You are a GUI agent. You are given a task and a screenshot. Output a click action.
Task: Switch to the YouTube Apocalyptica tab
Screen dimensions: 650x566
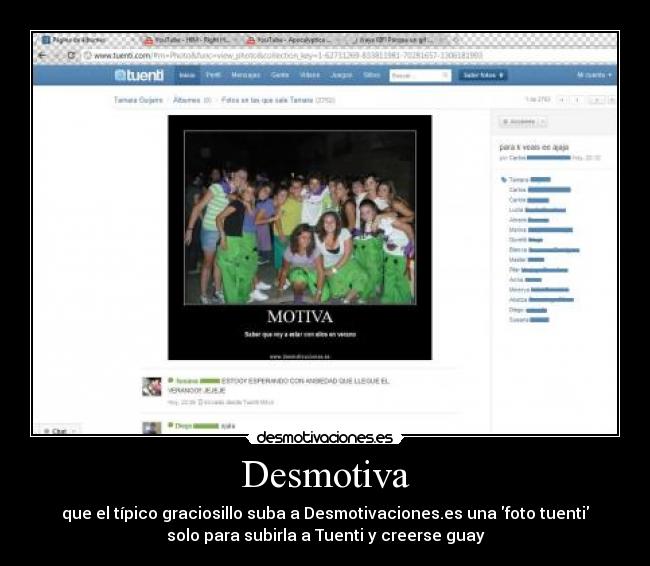293,40
